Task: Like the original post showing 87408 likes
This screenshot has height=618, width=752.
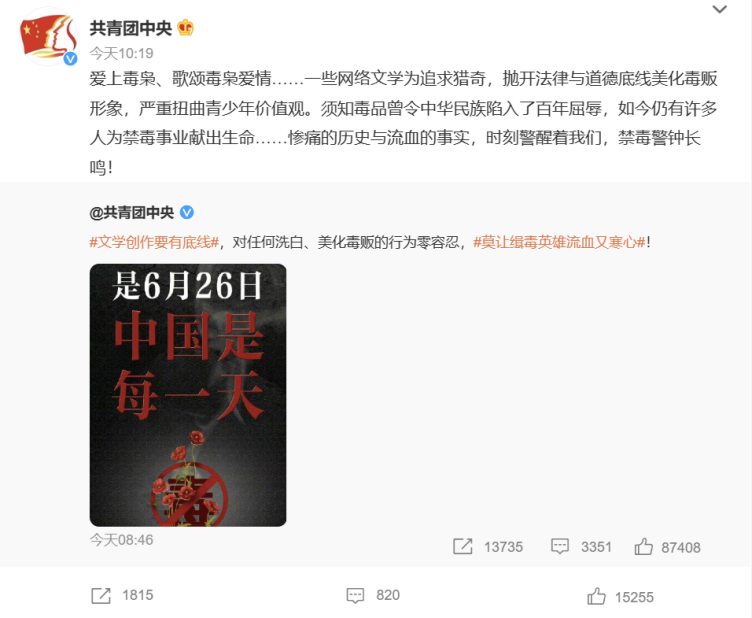Action: pyautogui.click(x=644, y=547)
